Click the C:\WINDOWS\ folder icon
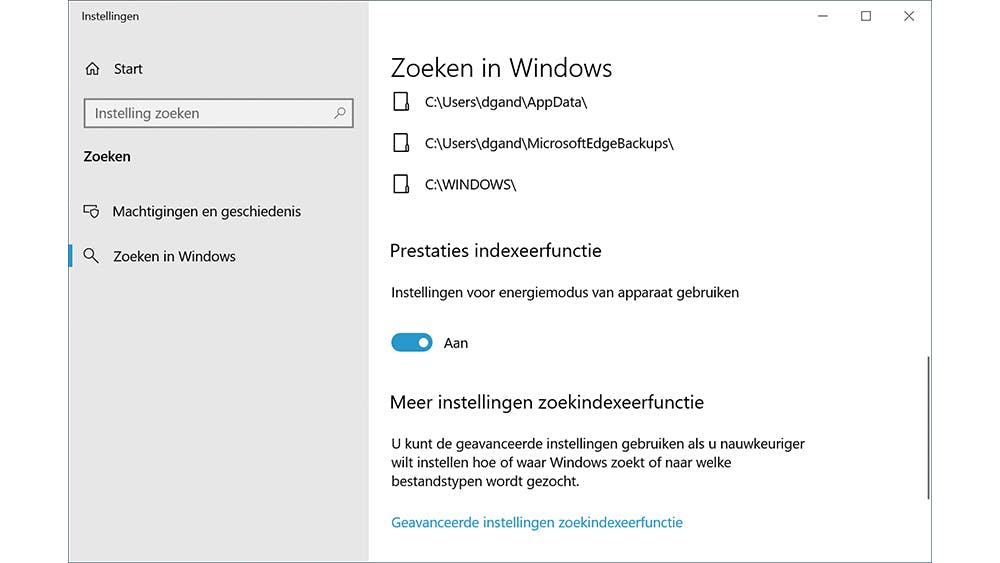Image resolution: width=1000 pixels, height=563 pixels. (x=401, y=184)
